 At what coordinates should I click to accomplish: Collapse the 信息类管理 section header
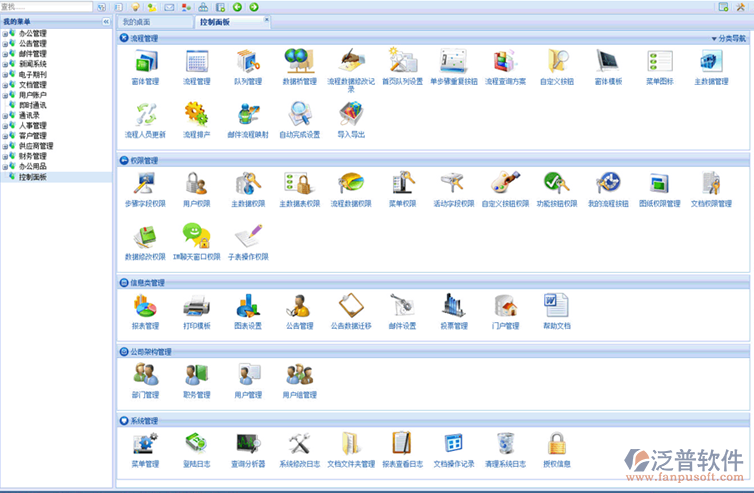click(x=124, y=282)
